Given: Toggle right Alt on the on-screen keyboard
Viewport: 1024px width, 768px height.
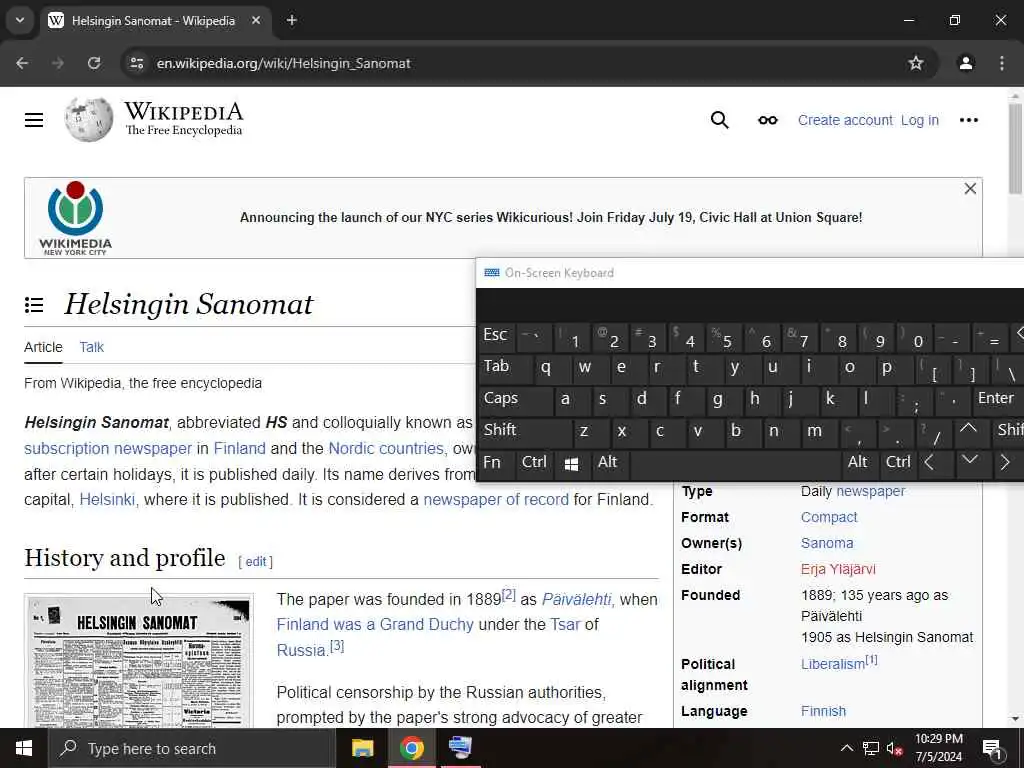Looking at the screenshot, I should tap(858, 463).
